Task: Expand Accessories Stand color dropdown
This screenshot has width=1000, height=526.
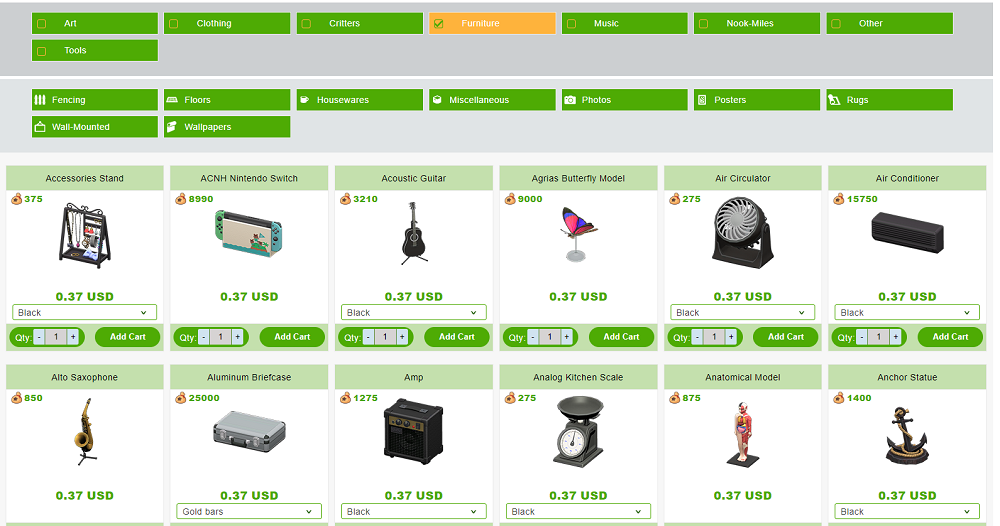Action: [85, 312]
